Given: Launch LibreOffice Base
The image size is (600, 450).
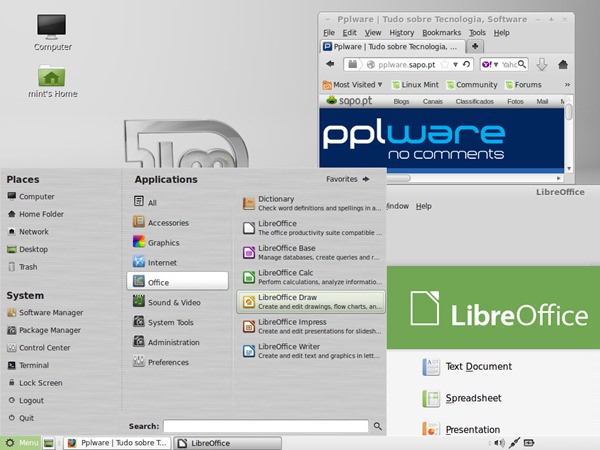Looking at the screenshot, I should point(311,253).
